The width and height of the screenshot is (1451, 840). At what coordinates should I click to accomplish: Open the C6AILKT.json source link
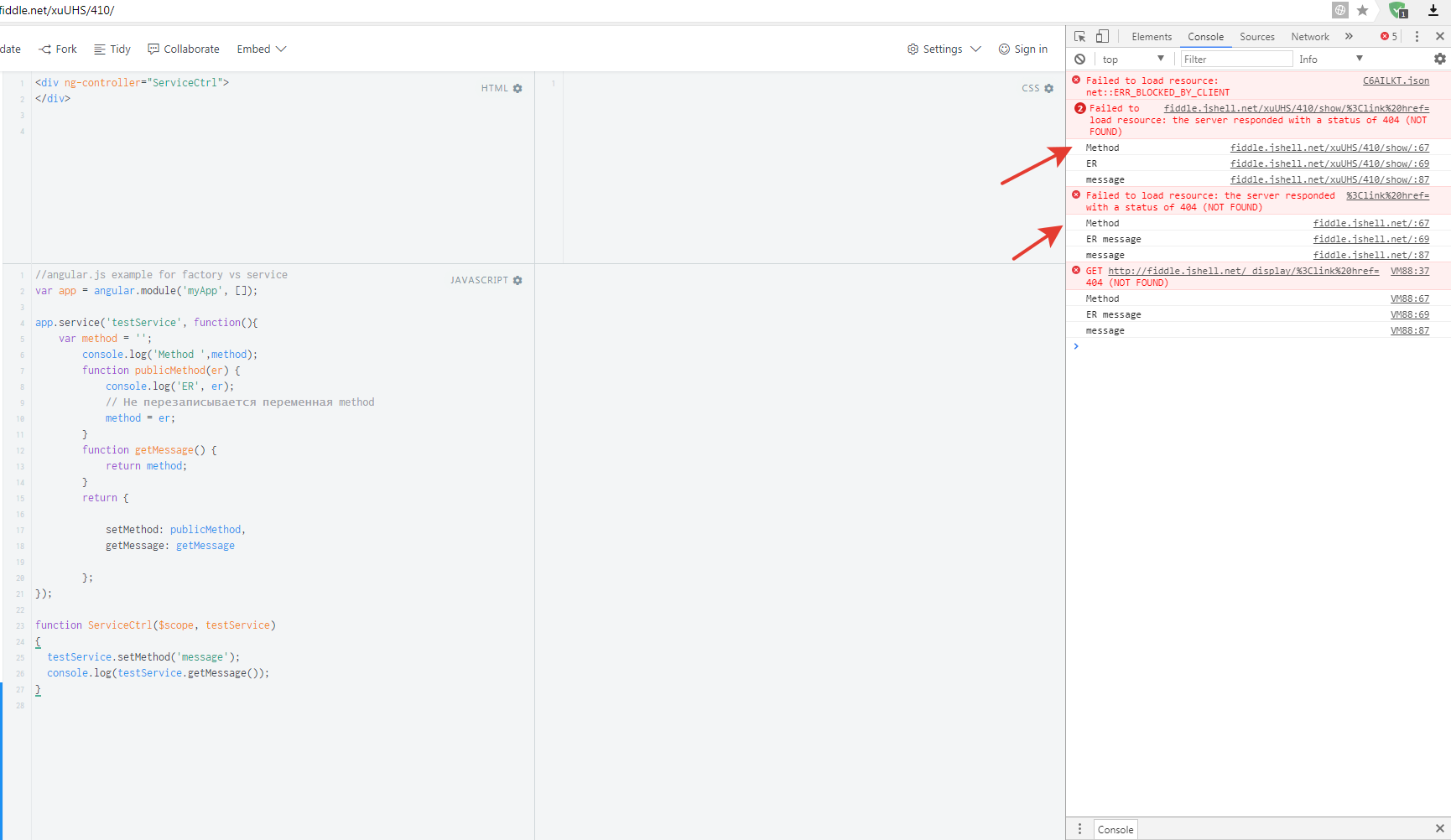click(x=1396, y=81)
